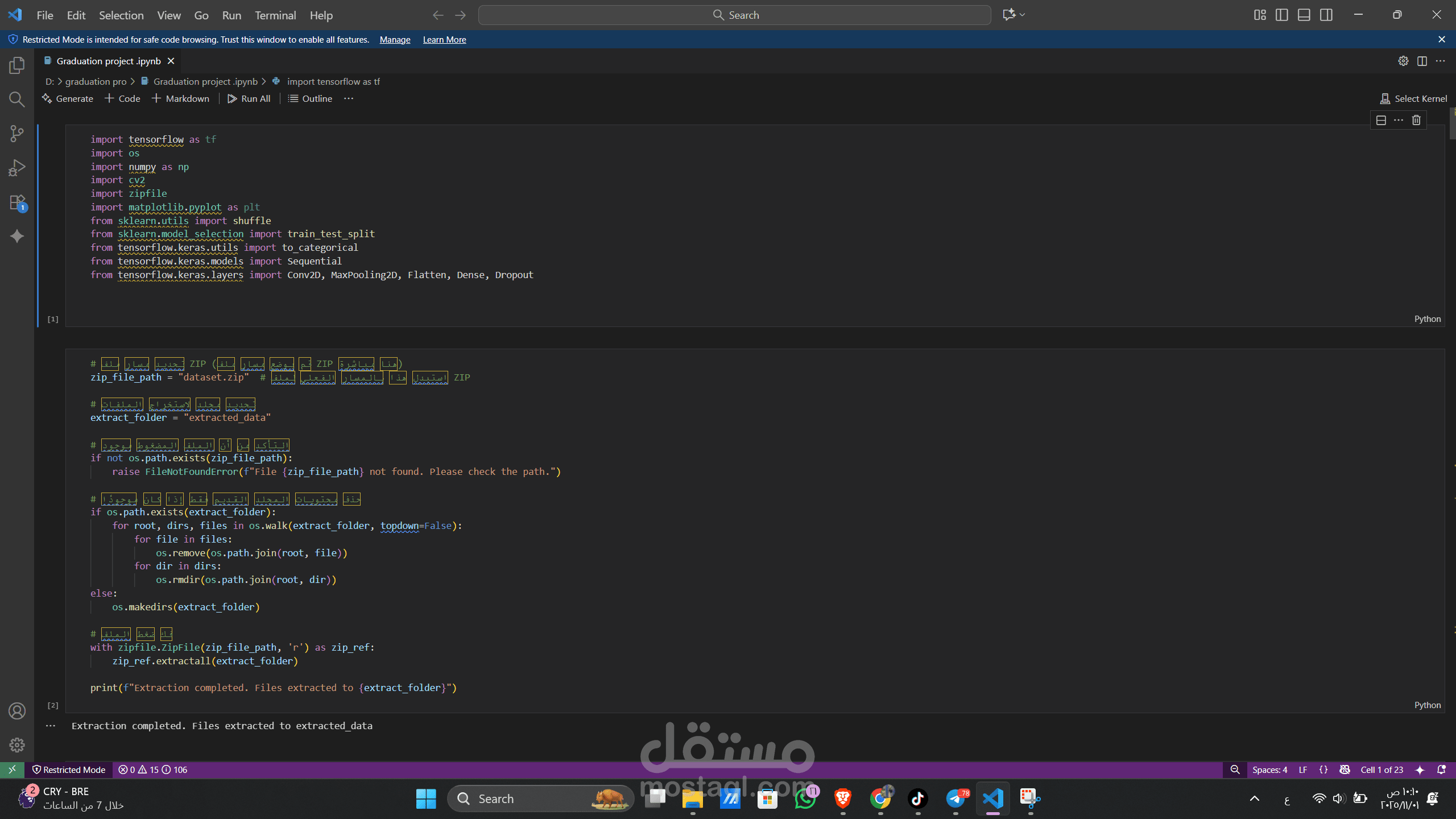The height and width of the screenshot is (819, 1456).
Task: Click Run All in the notebook toolbar
Action: click(x=249, y=98)
